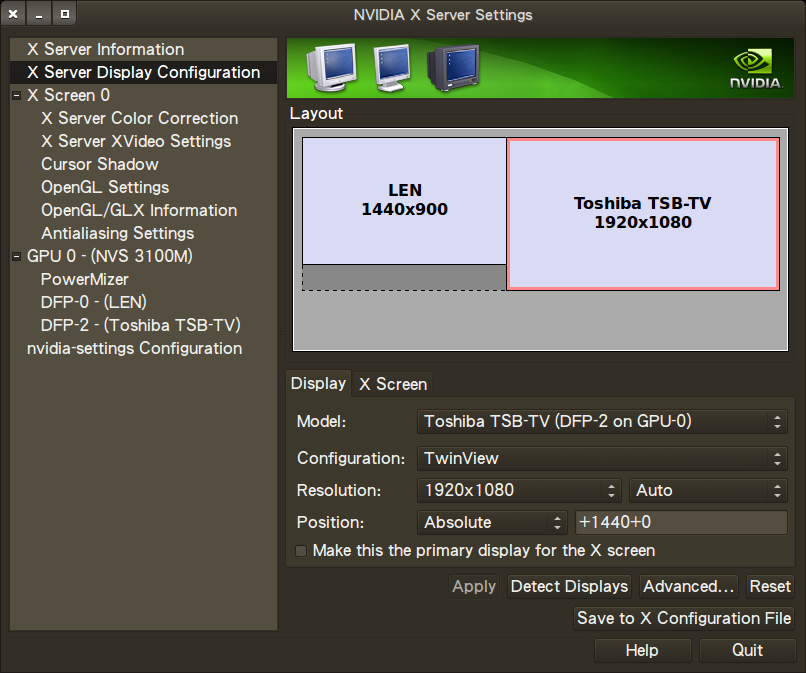The height and width of the screenshot is (673, 806).
Task: Enable primary display checkbox for X screen
Action: tap(301, 551)
